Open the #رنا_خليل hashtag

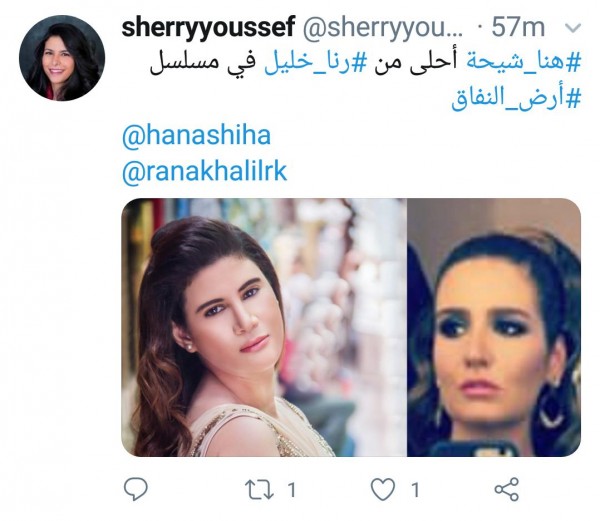315,63
